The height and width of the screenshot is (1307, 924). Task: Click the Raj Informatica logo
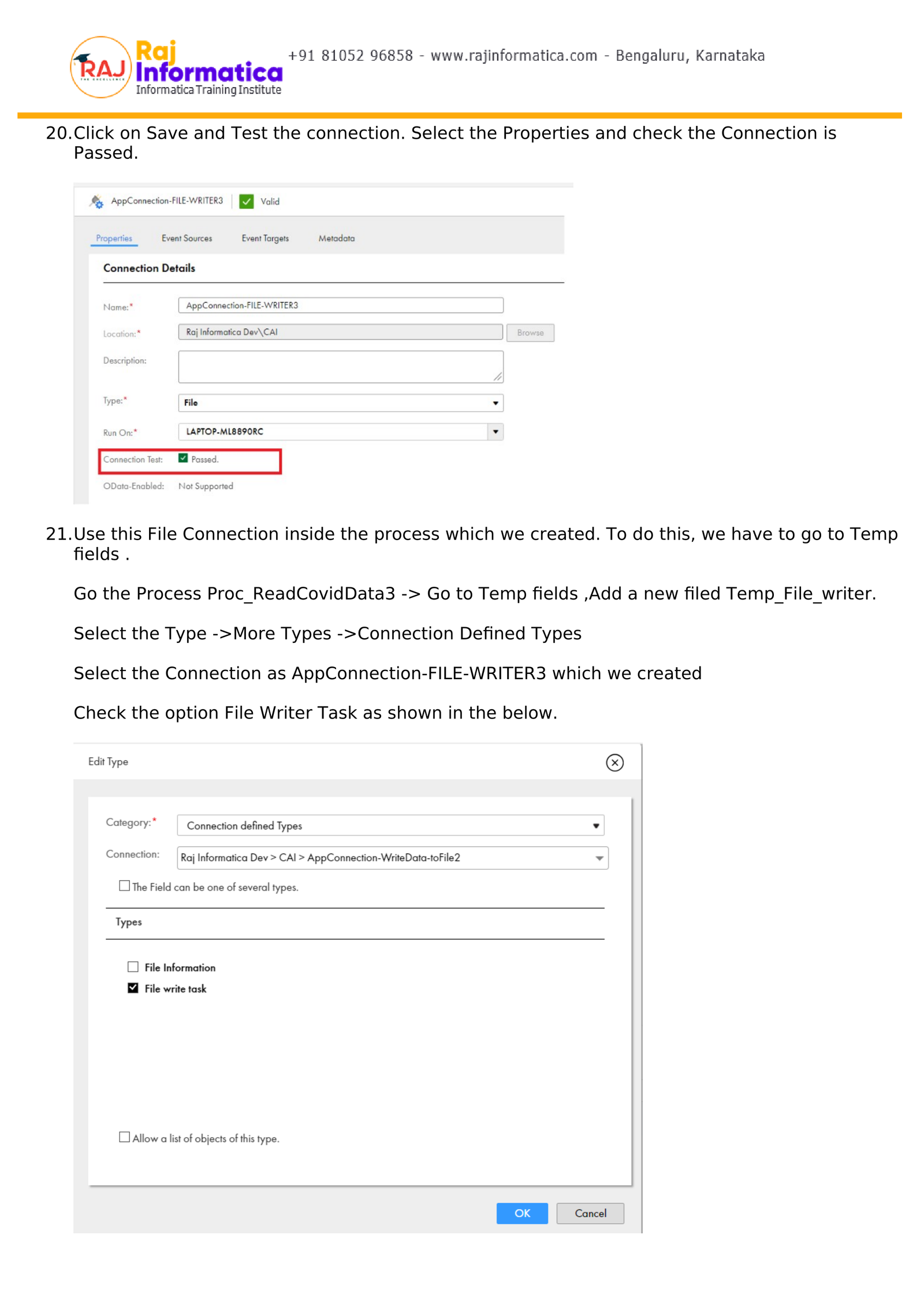[x=176, y=68]
